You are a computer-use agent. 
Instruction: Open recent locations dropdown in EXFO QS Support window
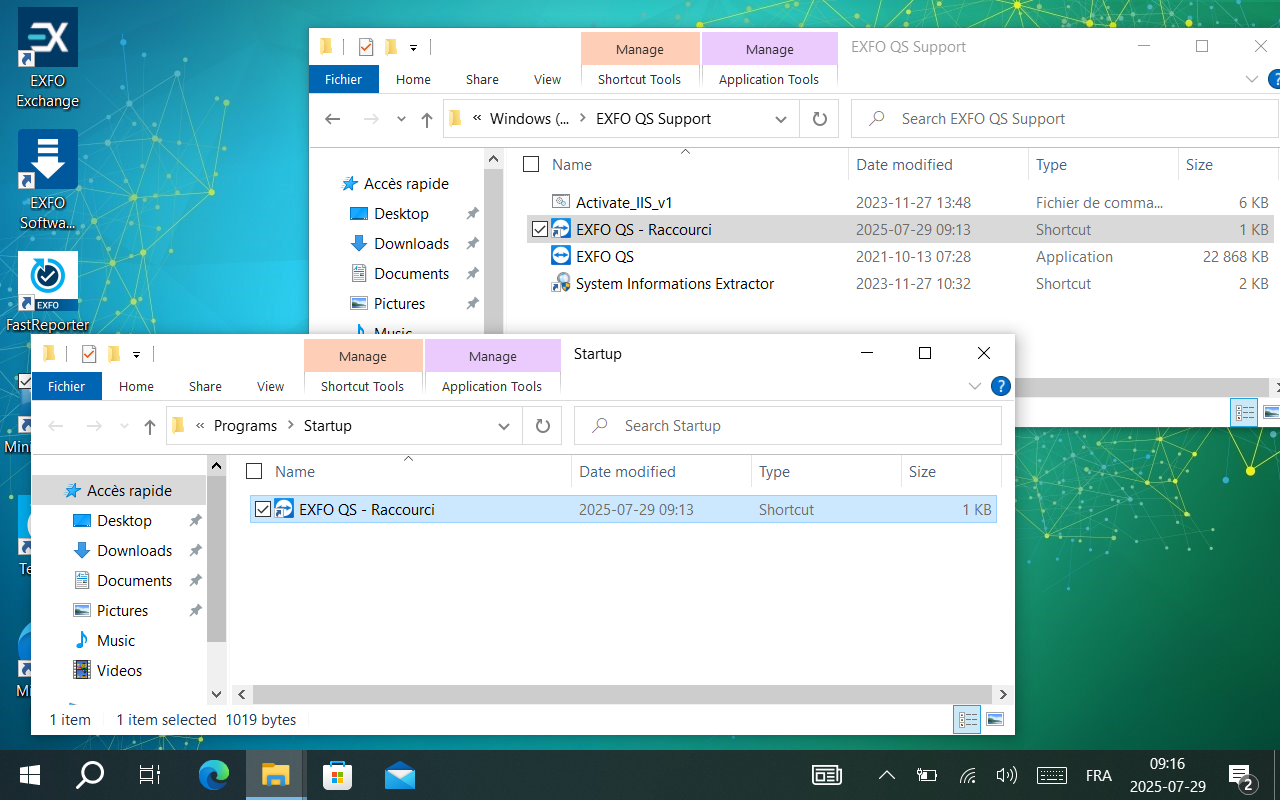[401, 119]
